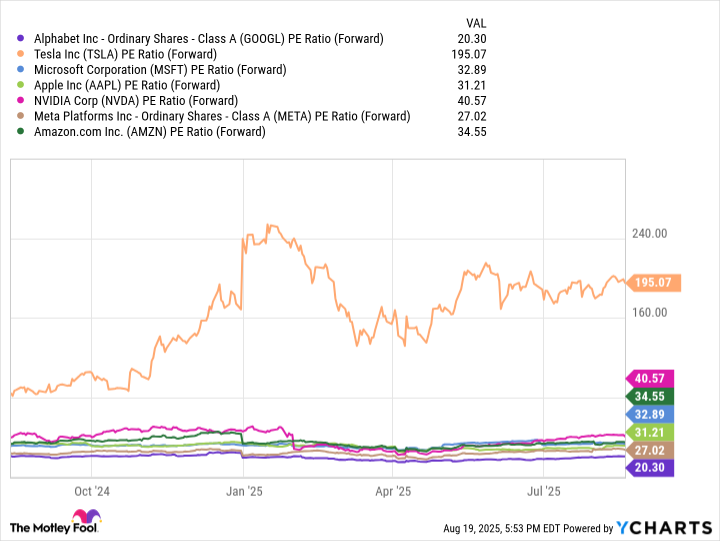Screen dimensions: 720x541
Task: Click the 31.21 value in the legend table
Action: pos(472,85)
